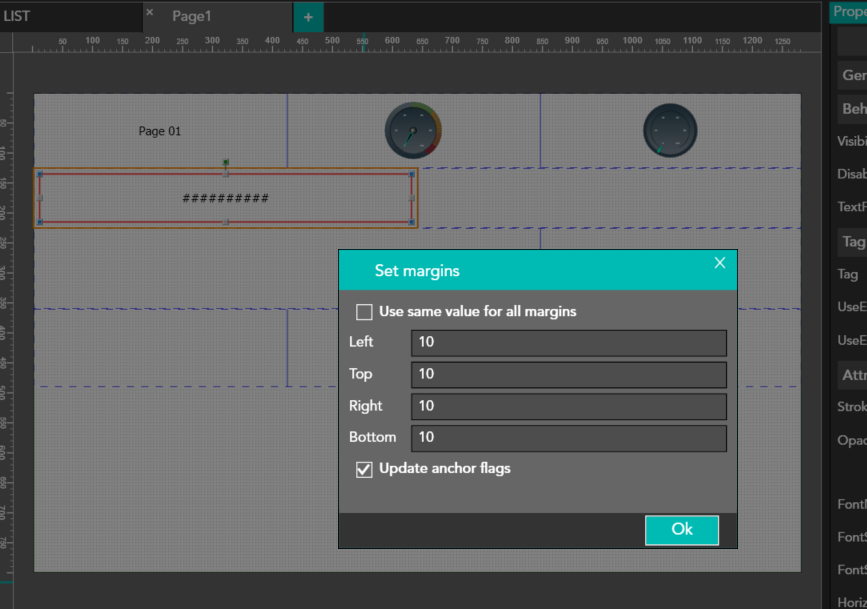Select the dark gauge widget on right

[x=669, y=130]
